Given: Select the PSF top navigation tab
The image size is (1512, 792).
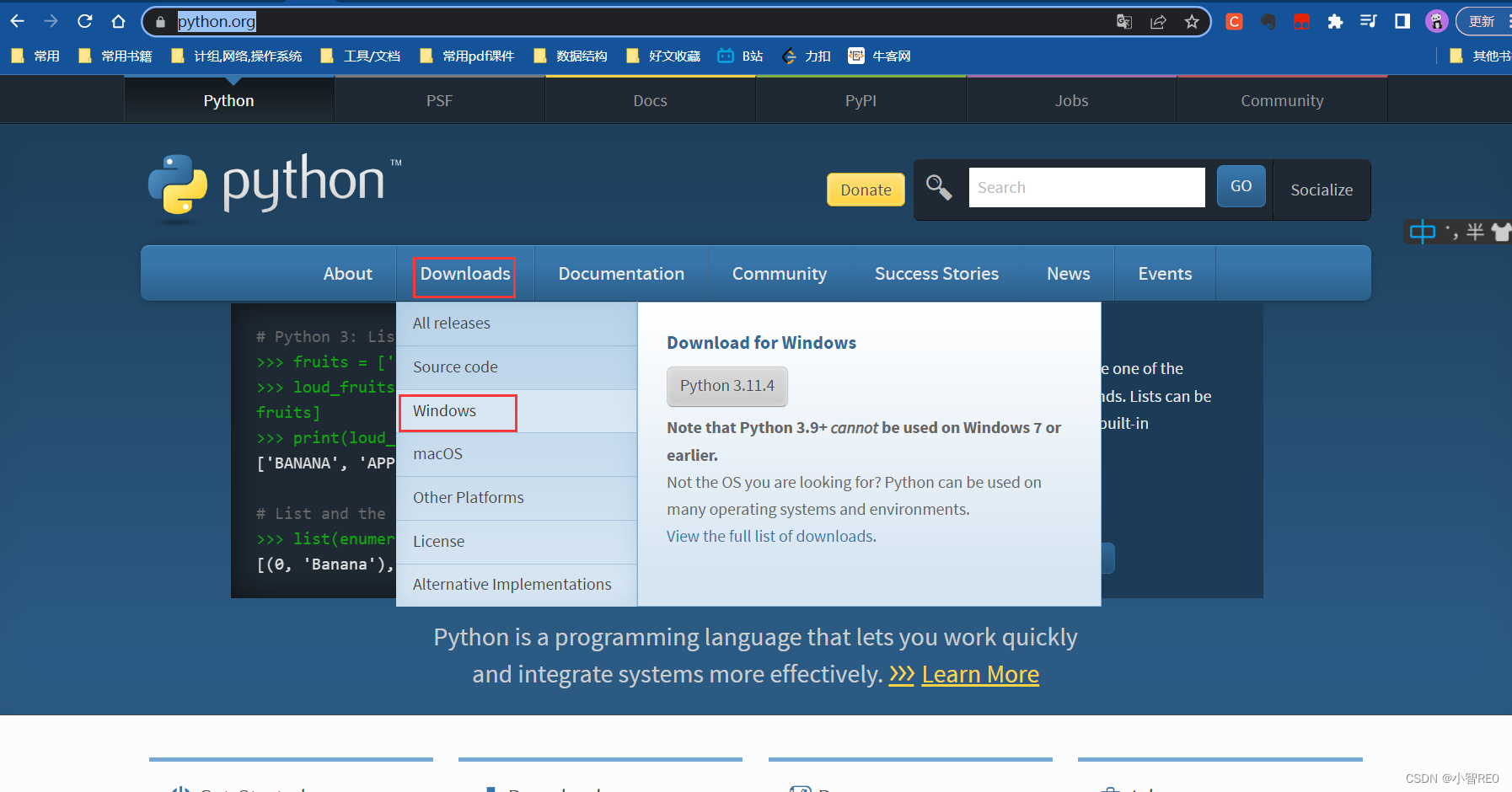Looking at the screenshot, I should 439,100.
